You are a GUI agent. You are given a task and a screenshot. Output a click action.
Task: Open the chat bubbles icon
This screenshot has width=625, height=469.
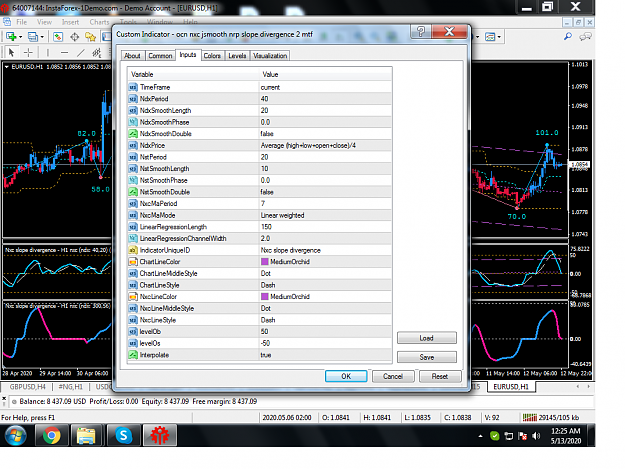[x=585, y=37]
